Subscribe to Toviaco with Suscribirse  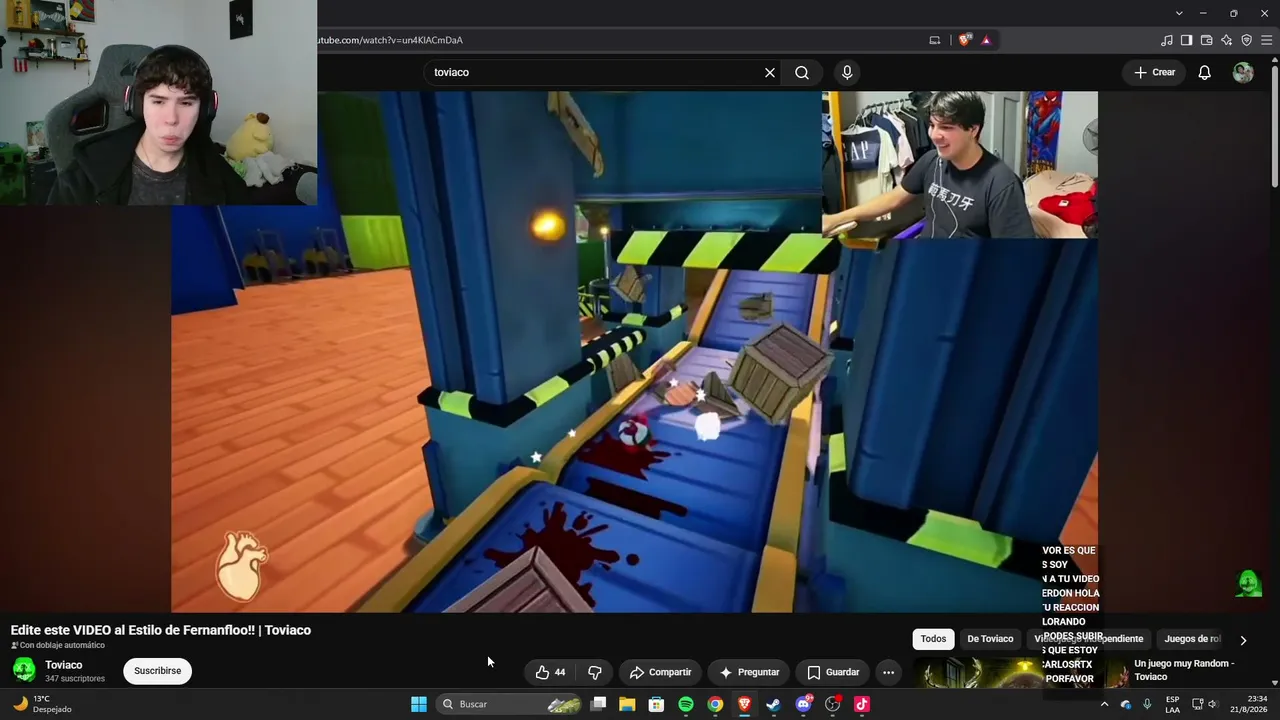(157, 671)
